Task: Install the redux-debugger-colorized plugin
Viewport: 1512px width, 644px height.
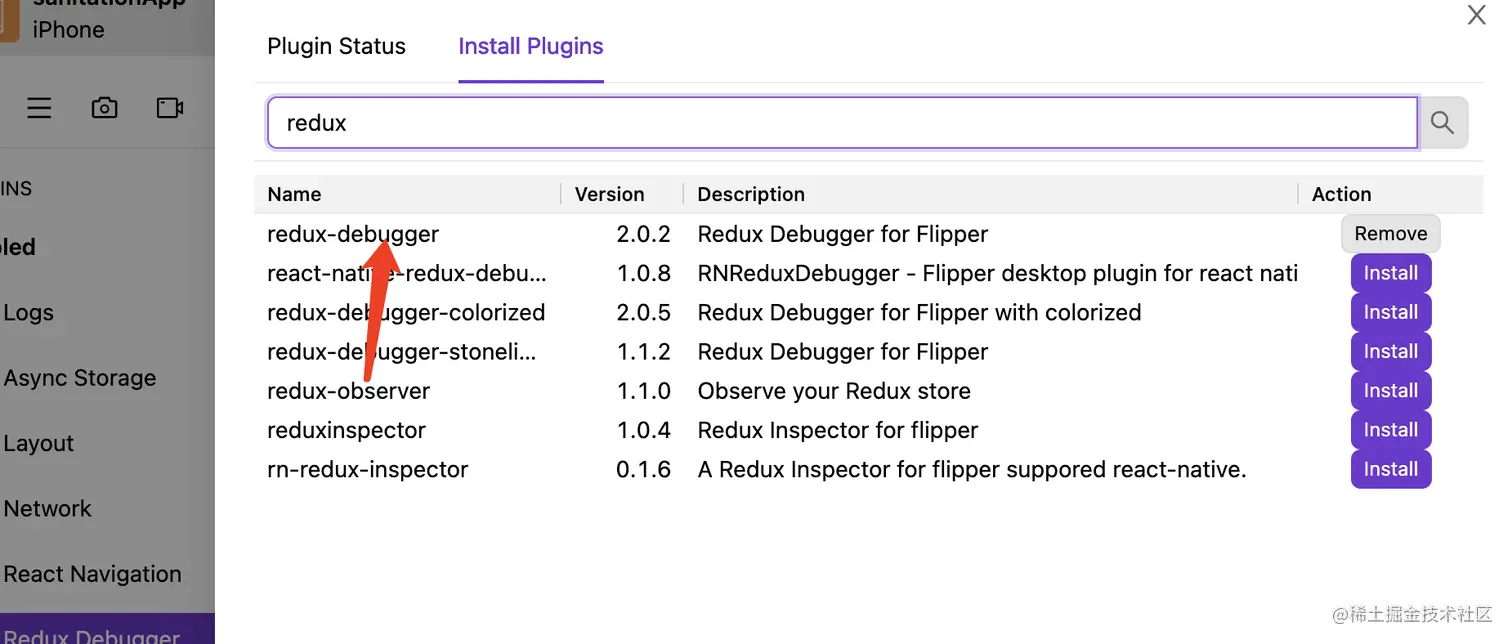Action: 1390,312
